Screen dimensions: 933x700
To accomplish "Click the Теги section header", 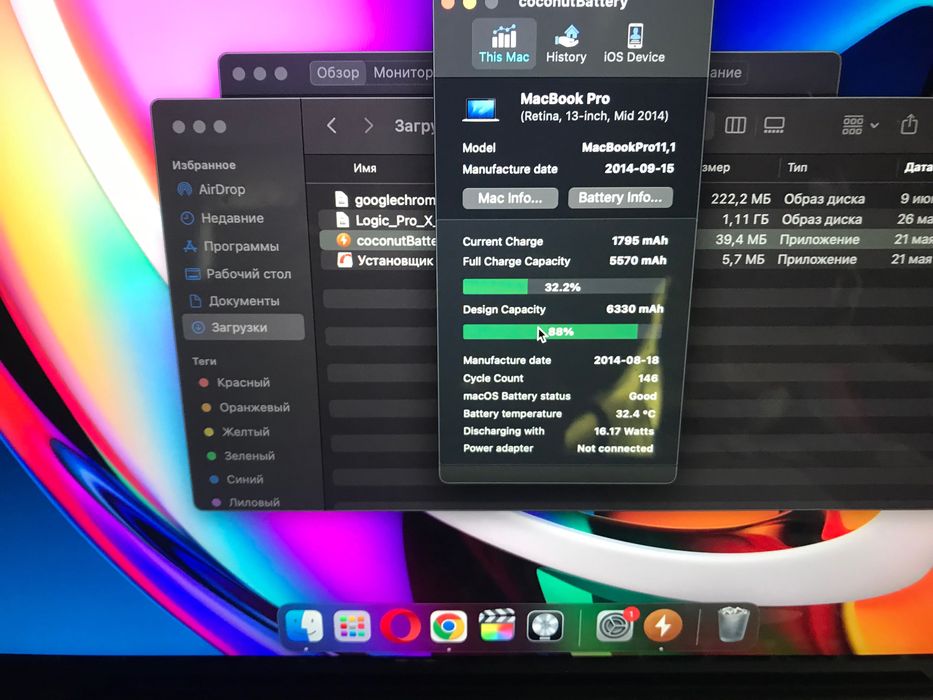I will pos(203,361).
